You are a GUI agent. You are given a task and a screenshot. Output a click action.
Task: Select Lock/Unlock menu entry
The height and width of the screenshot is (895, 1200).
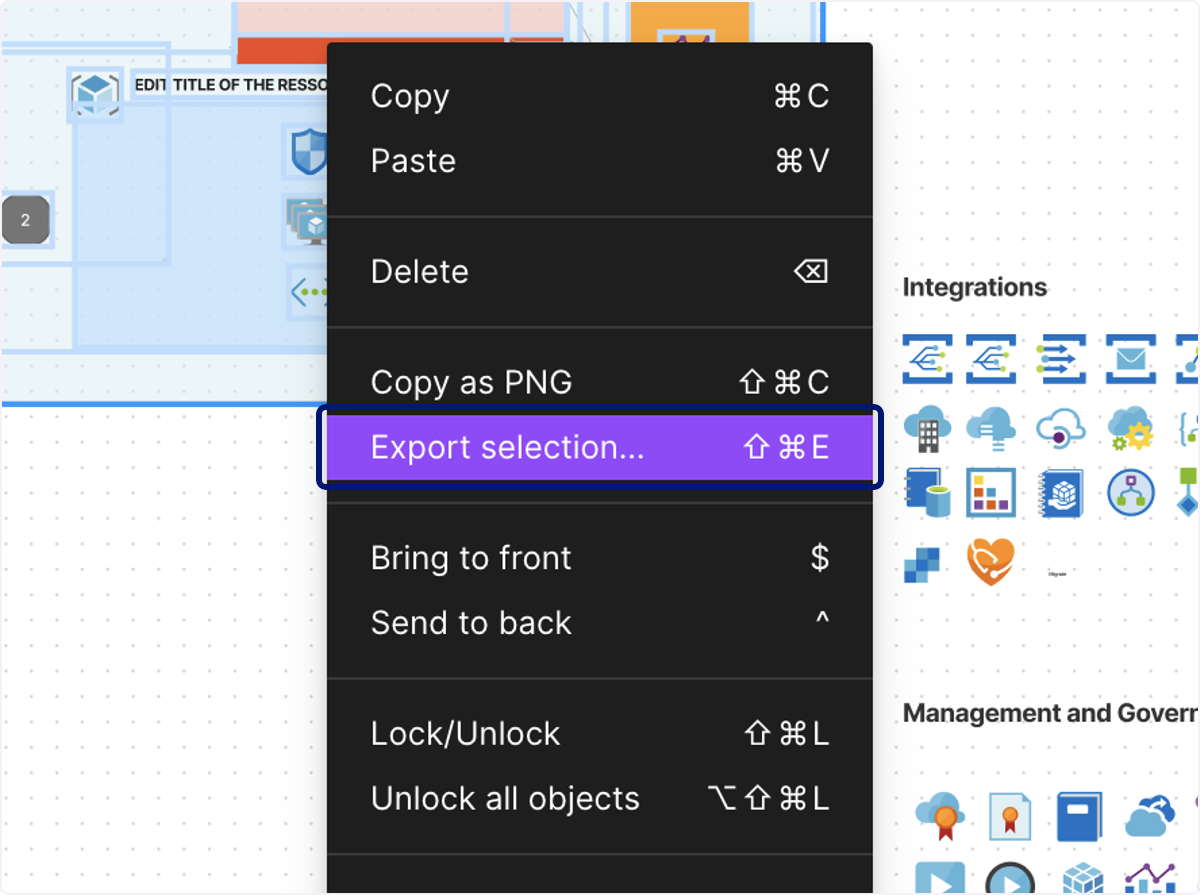click(600, 733)
